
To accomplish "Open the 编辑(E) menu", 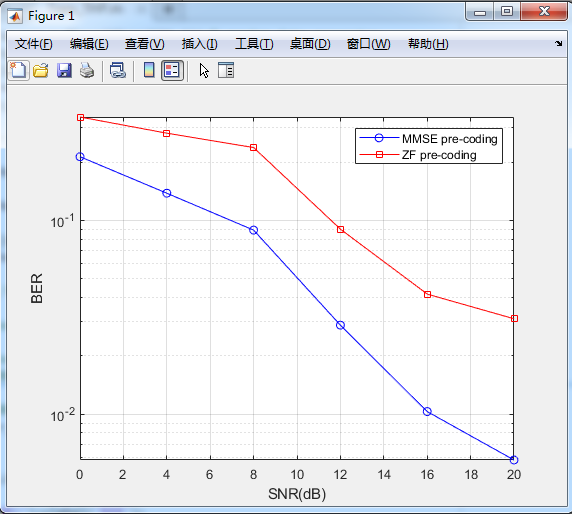I will 89,44.
